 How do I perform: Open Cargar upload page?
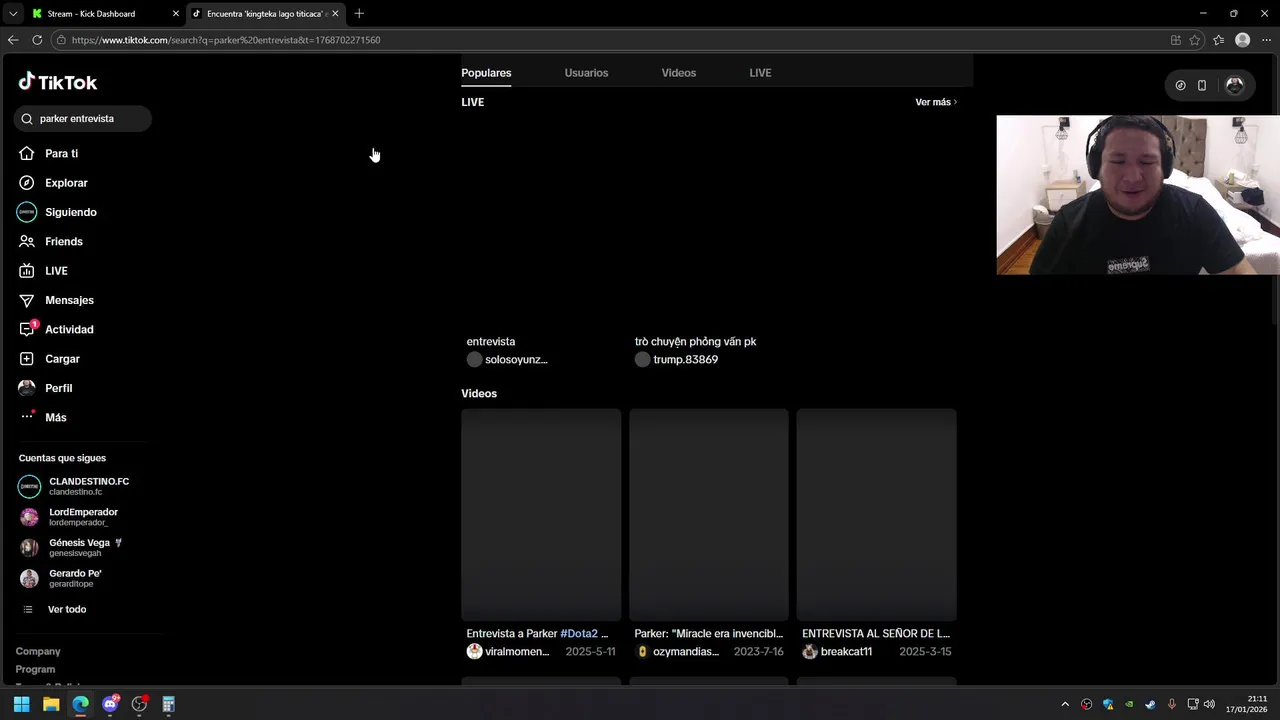pyautogui.click(x=49, y=359)
